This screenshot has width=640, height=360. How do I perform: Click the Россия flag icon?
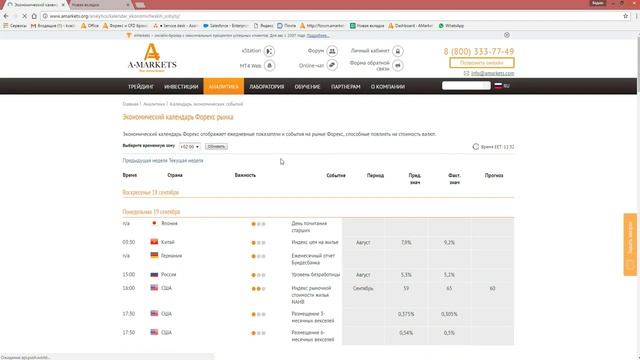pyautogui.click(x=154, y=274)
